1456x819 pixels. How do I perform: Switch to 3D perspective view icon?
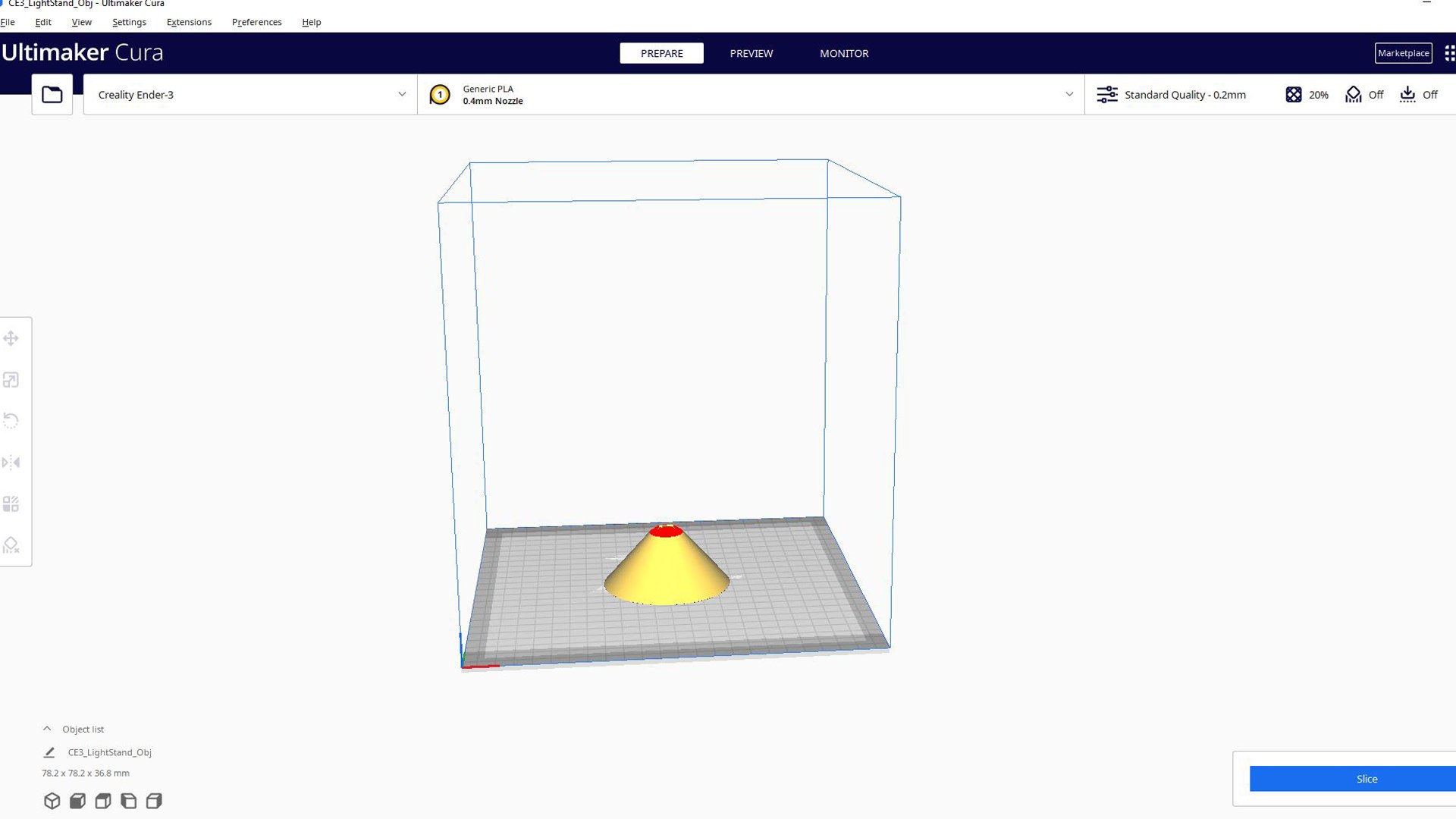[x=52, y=801]
